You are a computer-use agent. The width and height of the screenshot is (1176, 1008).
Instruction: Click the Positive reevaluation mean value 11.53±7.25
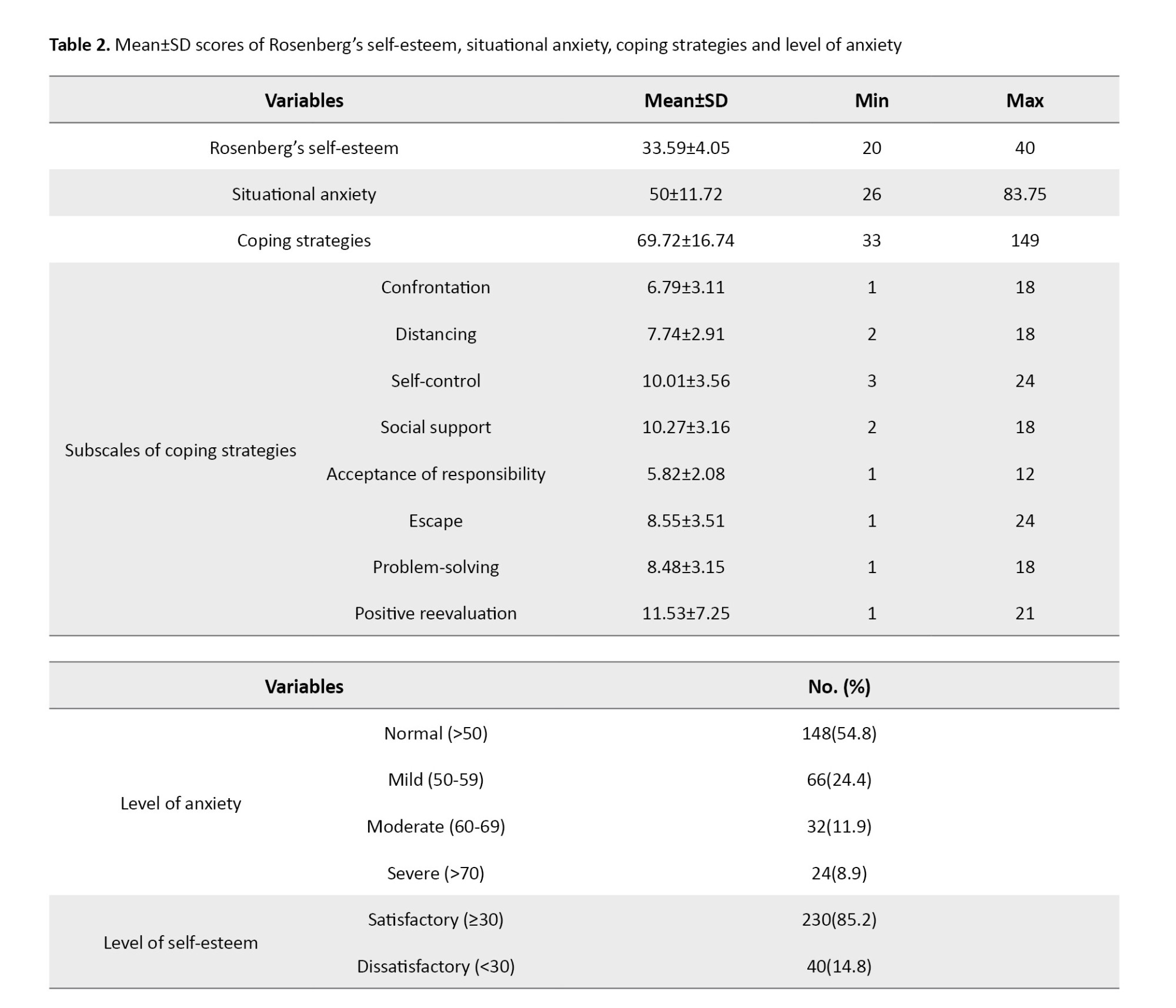pos(686,613)
